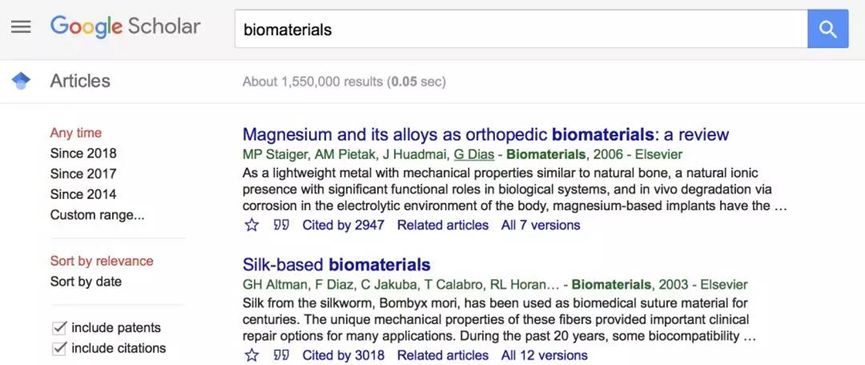This screenshot has height=365, width=865.
Task: Open Silk-based biomaterials article title
Action: coord(336,264)
